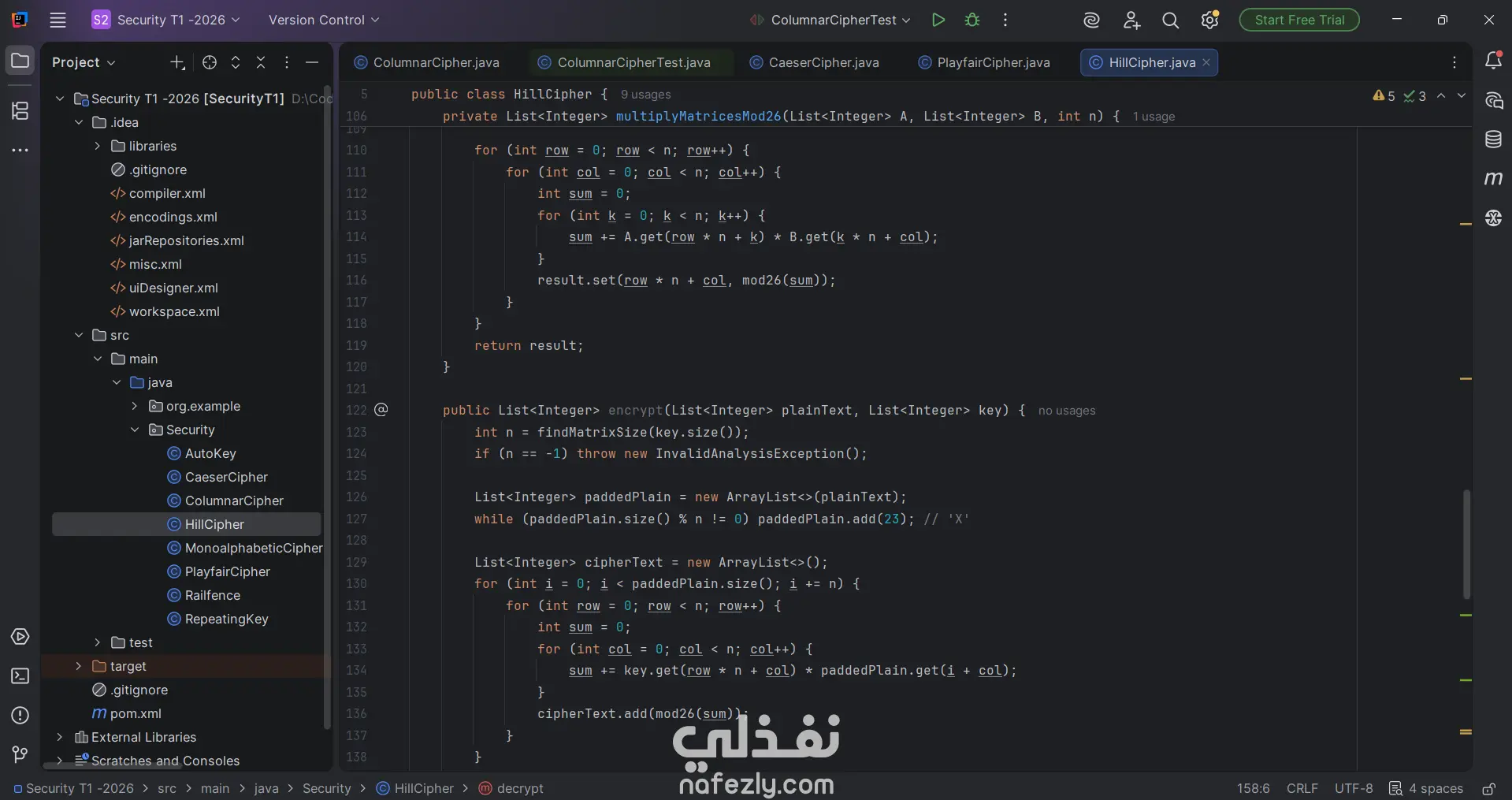Expand External Libraries node
This screenshot has width=1512, height=800.
pyautogui.click(x=60, y=737)
